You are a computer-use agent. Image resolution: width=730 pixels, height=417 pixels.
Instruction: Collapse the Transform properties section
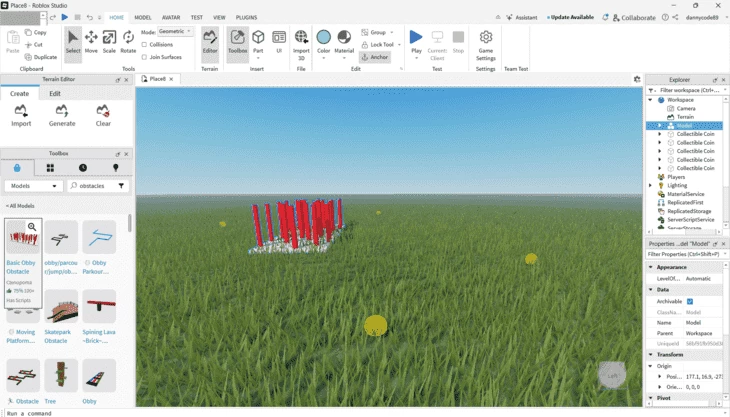pyautogui.click(x=651, y=354)
